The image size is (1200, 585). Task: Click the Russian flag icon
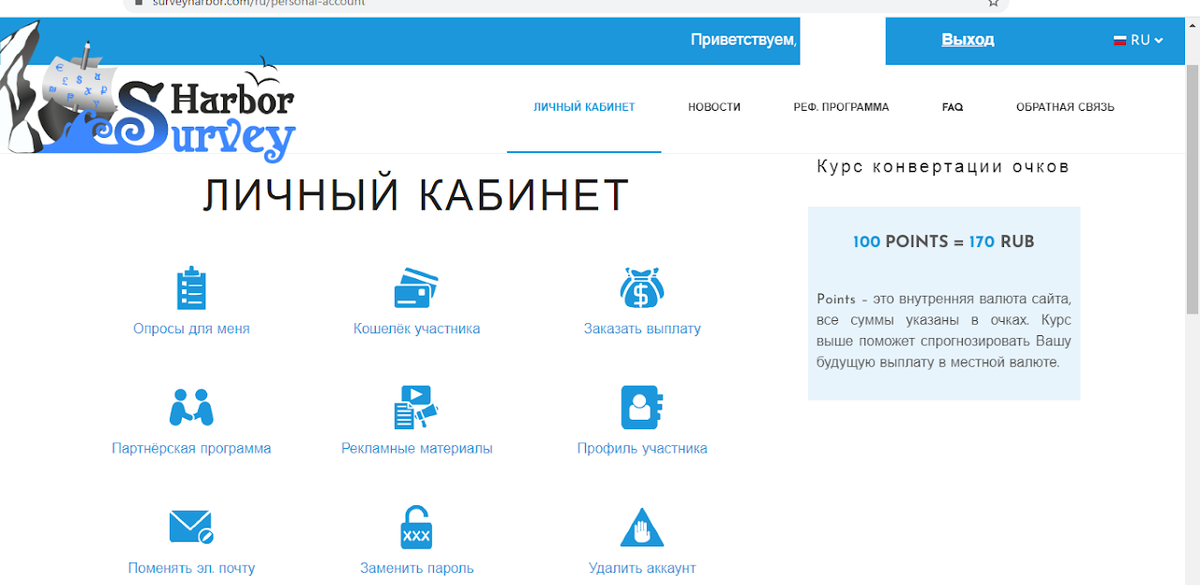[x=1121, y=41]
